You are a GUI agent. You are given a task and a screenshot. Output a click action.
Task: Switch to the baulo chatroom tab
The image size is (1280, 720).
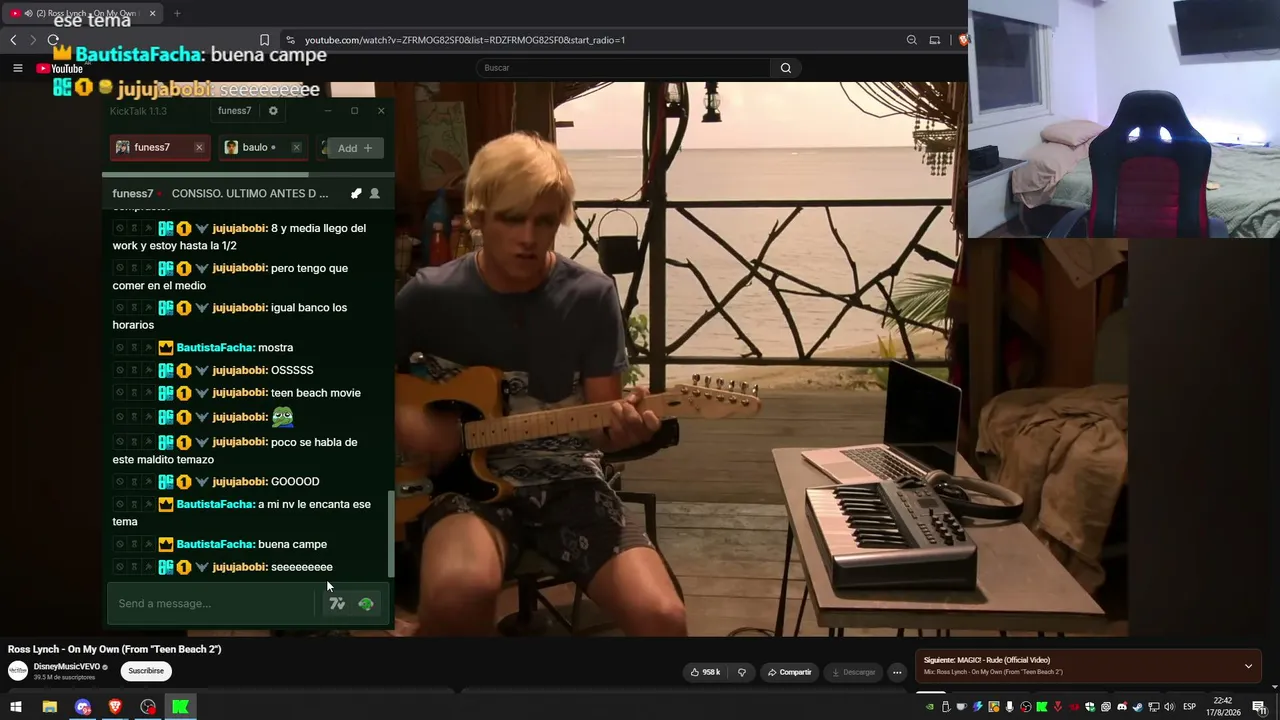(x=262, y=148)
